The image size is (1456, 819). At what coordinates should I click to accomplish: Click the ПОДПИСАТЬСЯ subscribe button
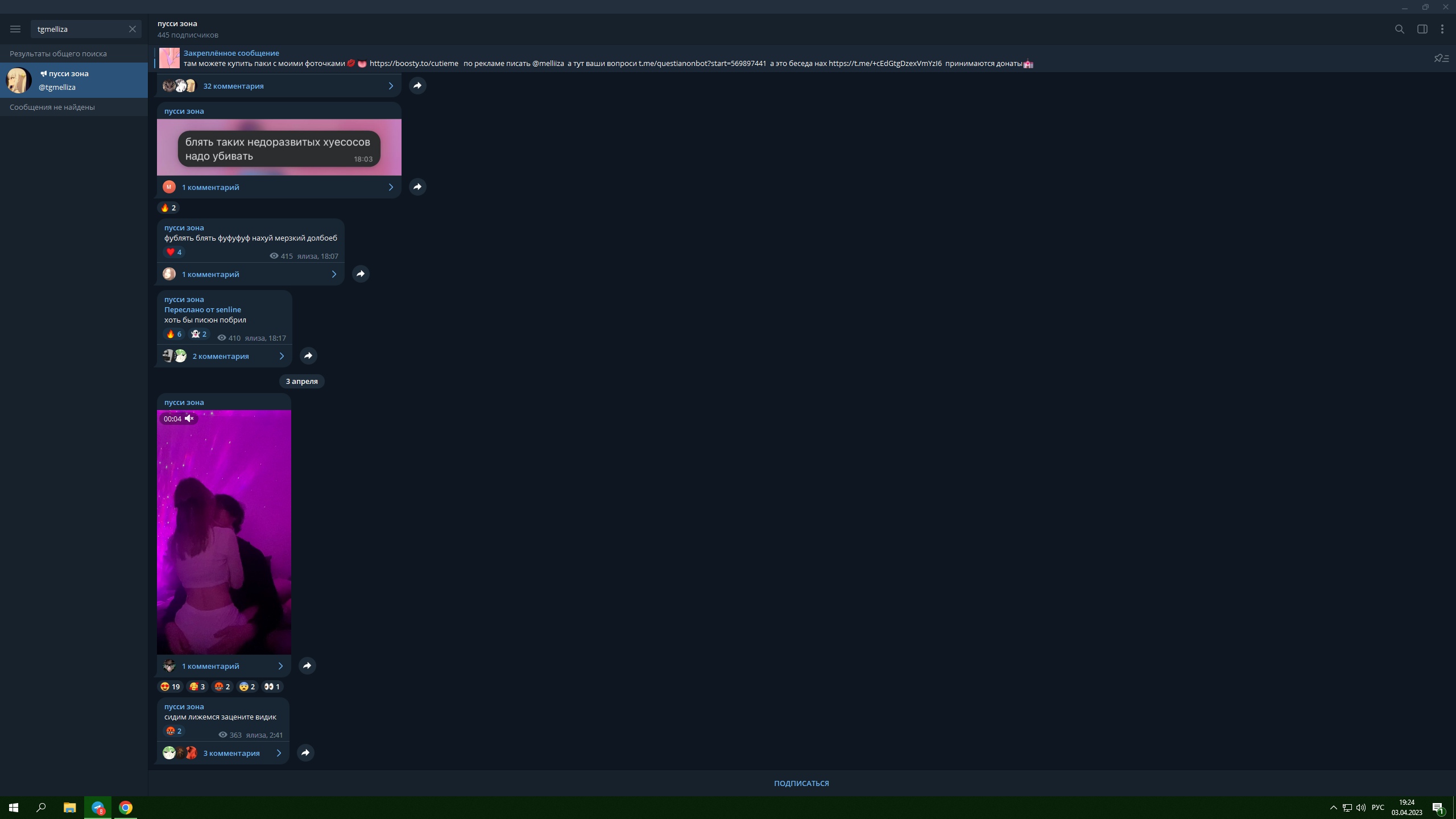click(801, 783)
